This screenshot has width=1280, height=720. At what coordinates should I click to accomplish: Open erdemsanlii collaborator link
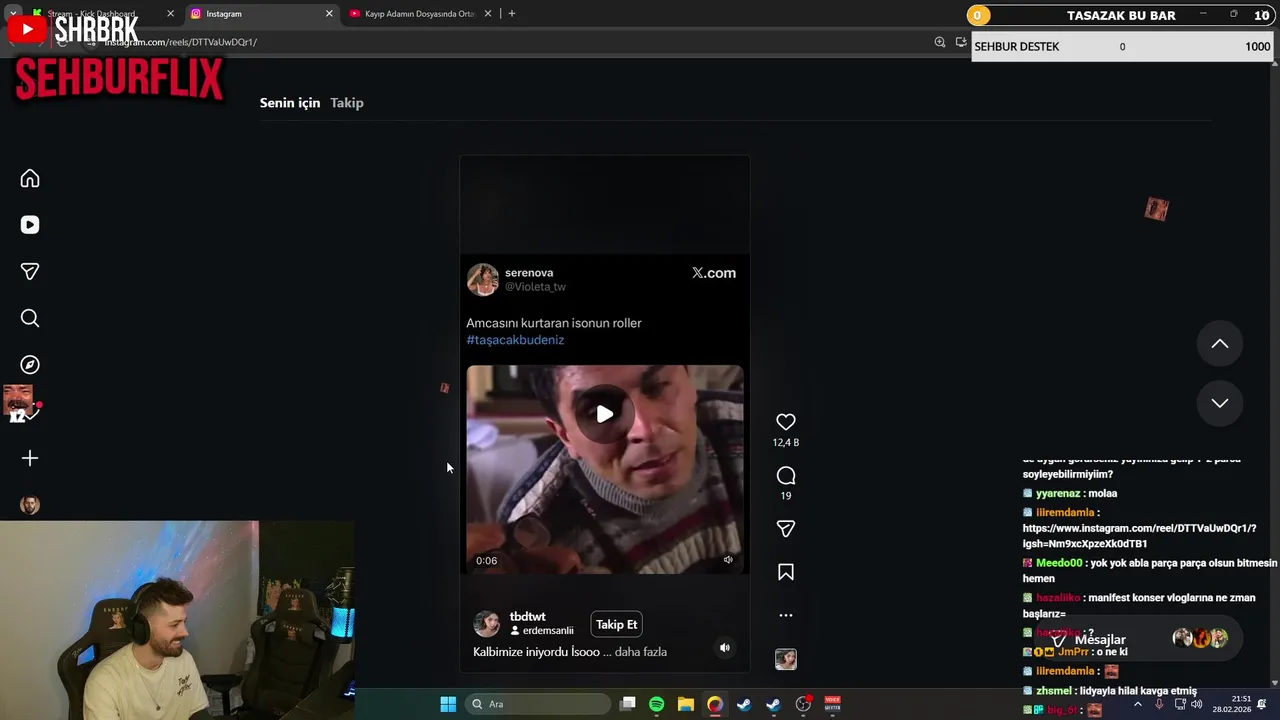548,631
